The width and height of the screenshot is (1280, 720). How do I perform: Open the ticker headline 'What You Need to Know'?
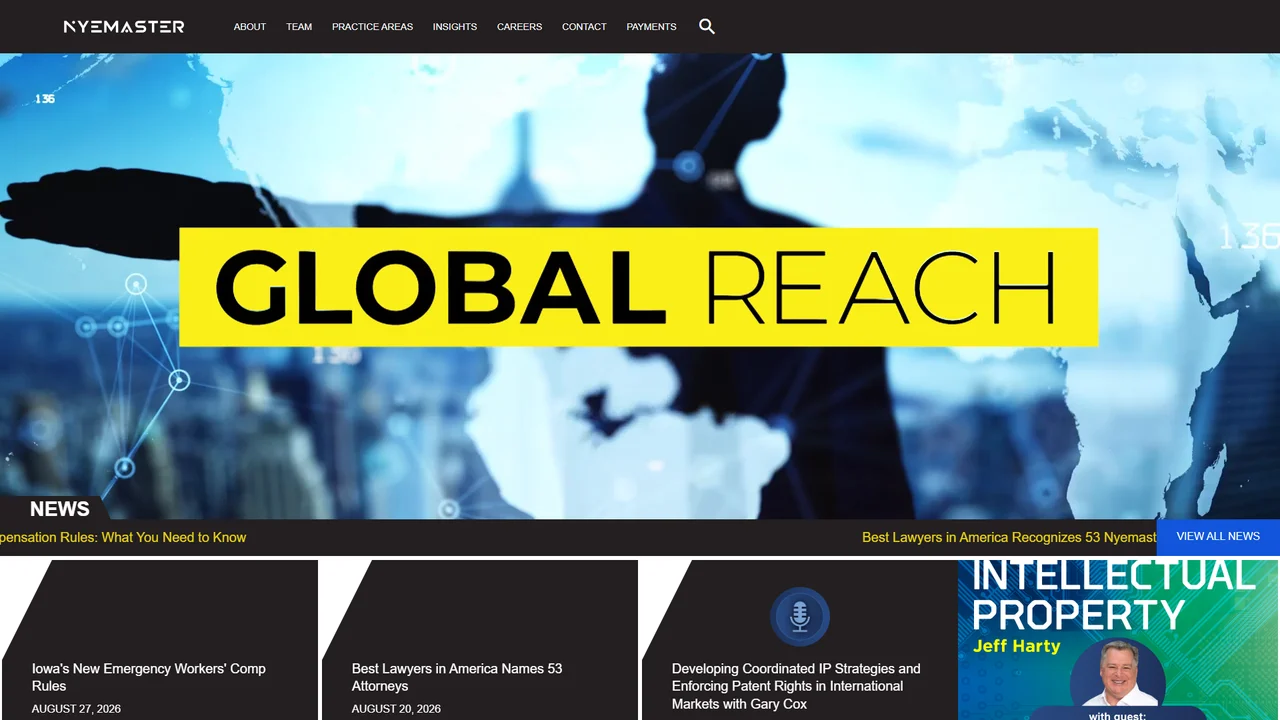(123, 537)
